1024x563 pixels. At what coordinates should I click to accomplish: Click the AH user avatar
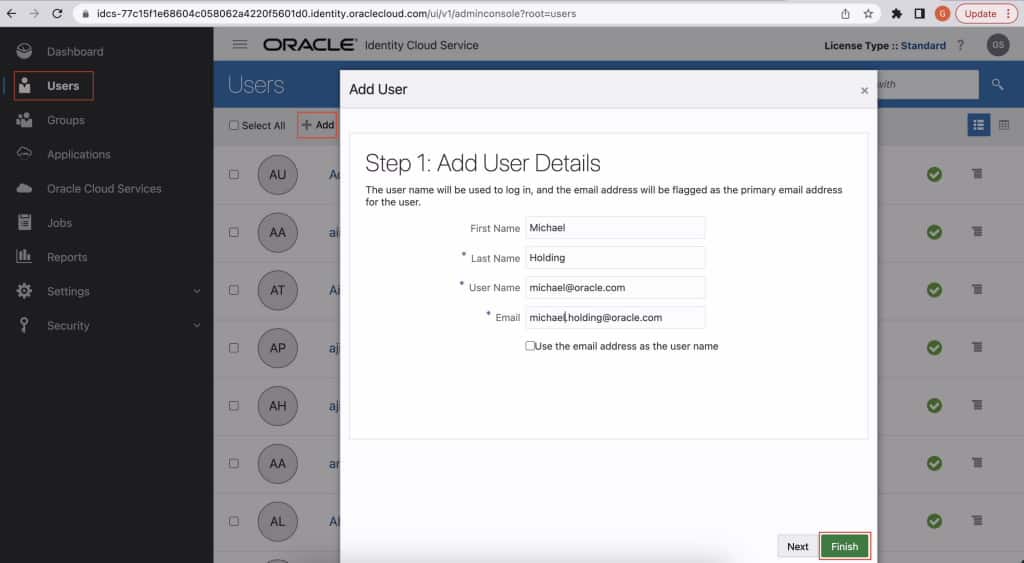tap(278, 406)
